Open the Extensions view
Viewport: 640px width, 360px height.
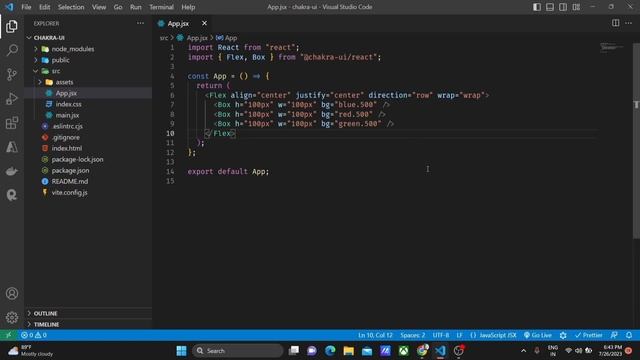(12, 122)
